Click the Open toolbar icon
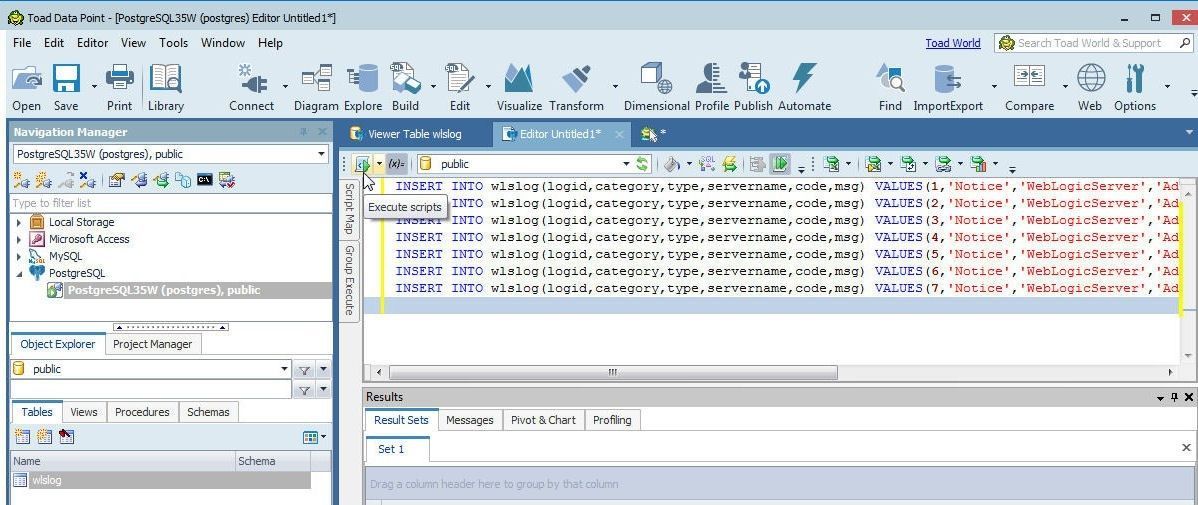 pyautogui.click(x=27, y=88)
